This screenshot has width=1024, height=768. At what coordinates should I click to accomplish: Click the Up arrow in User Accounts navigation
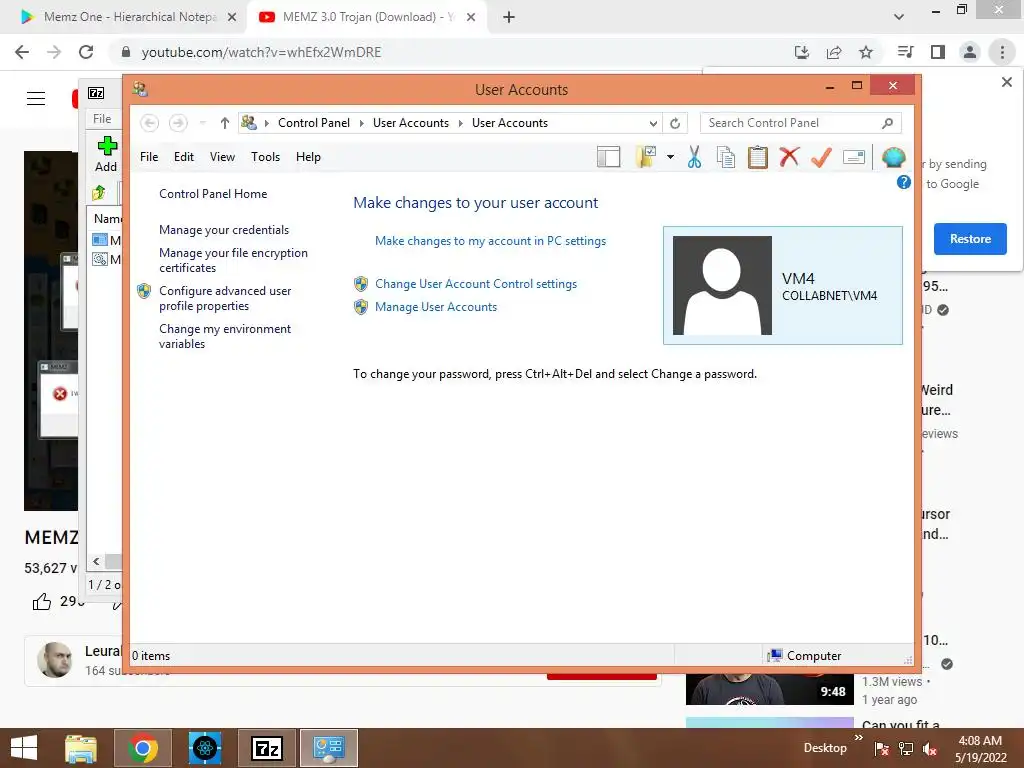pyautogui.click(x=225, y=123)
